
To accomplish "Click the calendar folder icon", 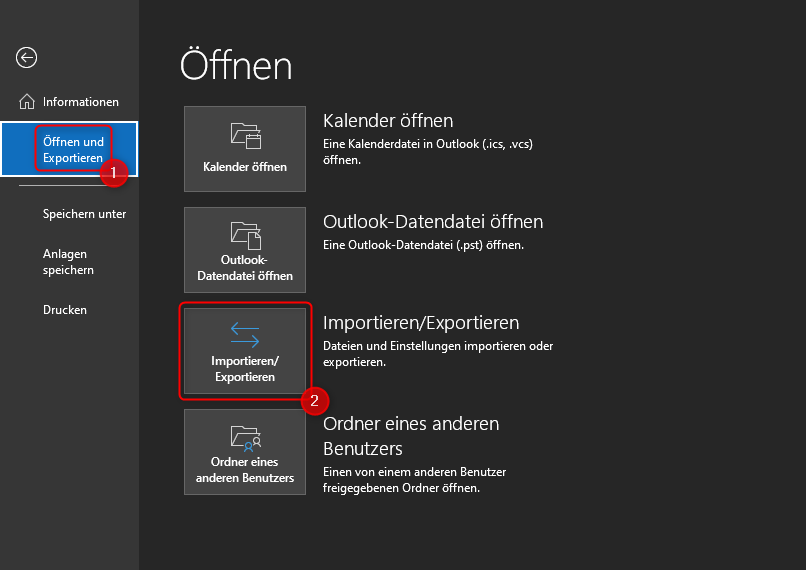I will 245,135.
